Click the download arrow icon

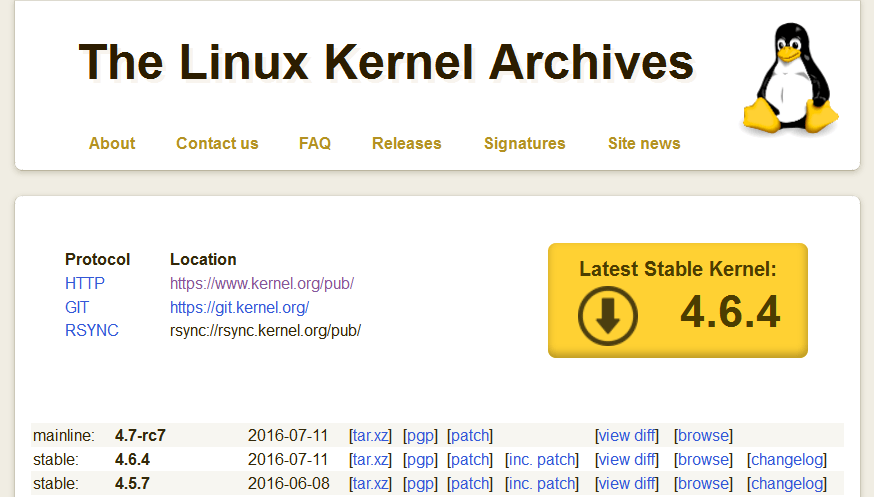[607, 315]
